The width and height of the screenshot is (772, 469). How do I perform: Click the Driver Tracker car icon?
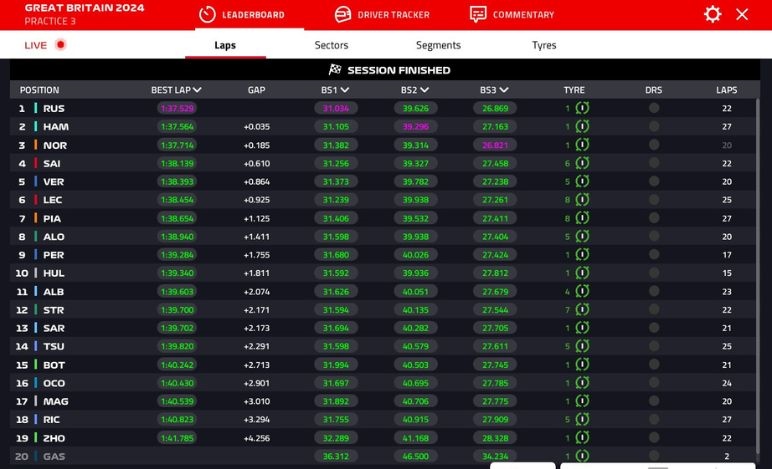point(343,15)
